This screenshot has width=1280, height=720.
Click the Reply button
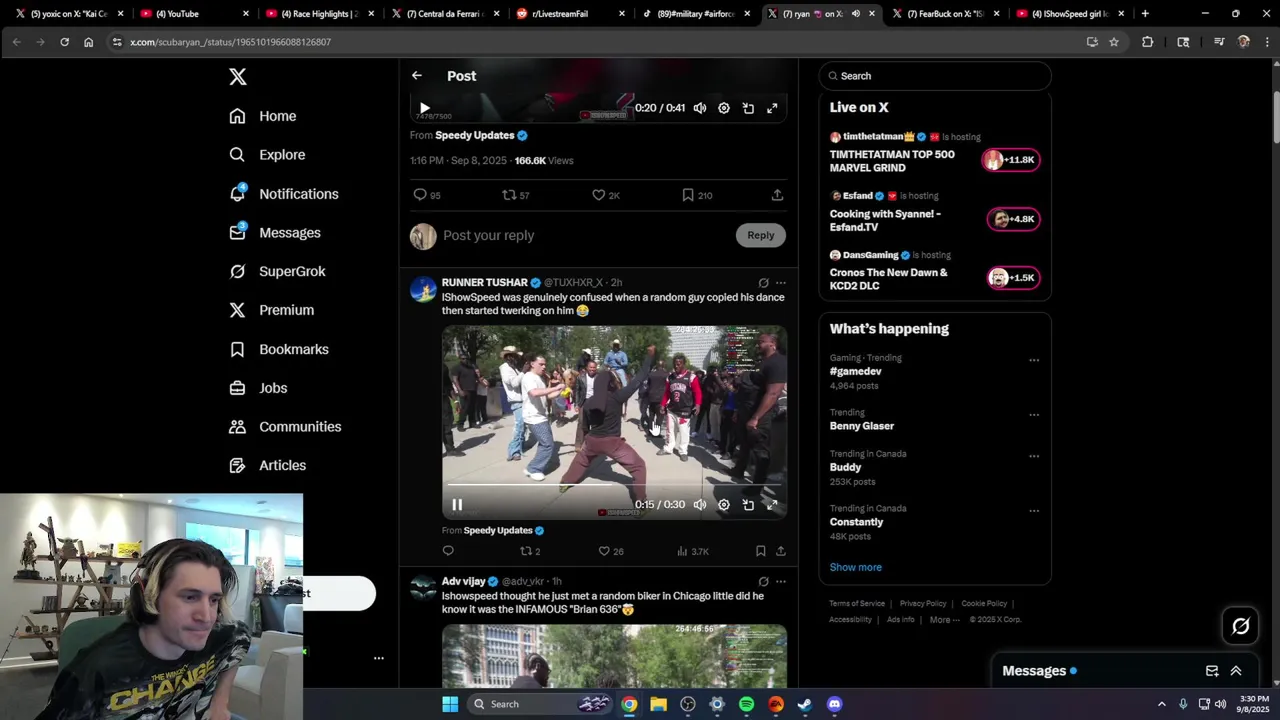click(x=761, y=235)
